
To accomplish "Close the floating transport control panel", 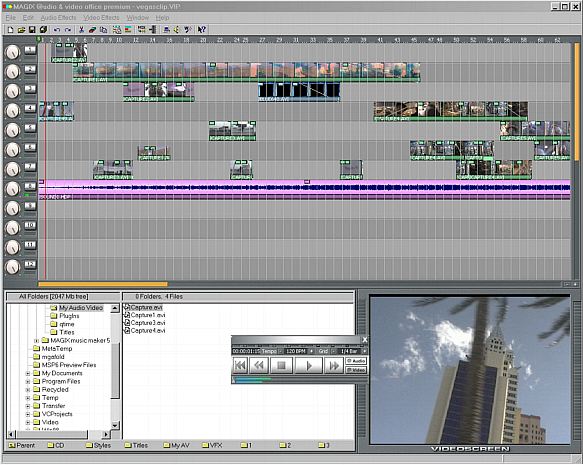I will coord(365,340).
